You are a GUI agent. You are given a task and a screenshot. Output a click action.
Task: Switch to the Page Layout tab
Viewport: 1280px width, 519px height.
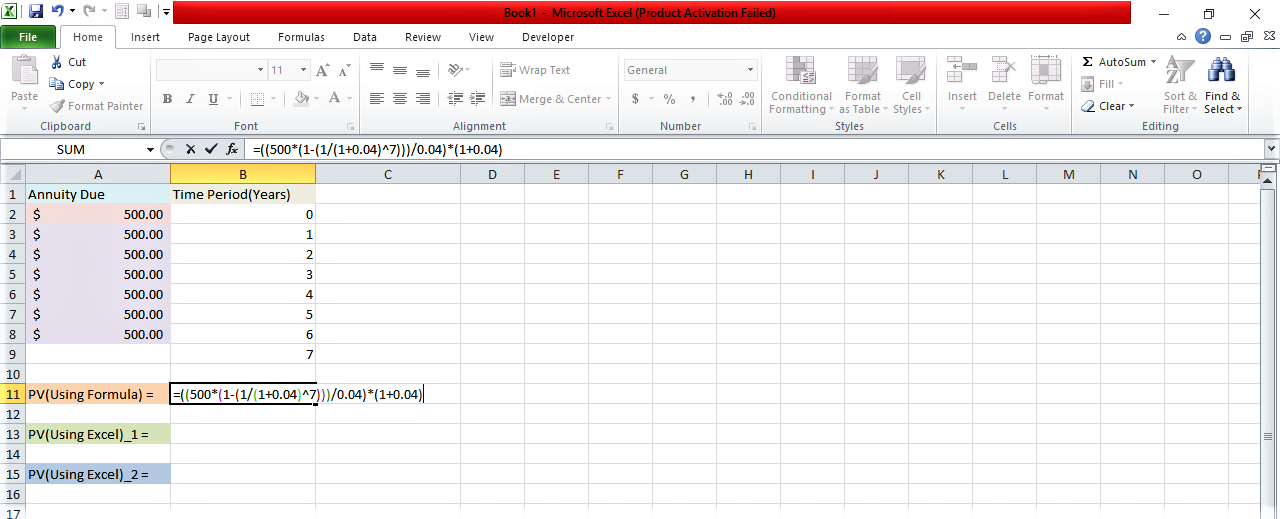pos(219,37)
